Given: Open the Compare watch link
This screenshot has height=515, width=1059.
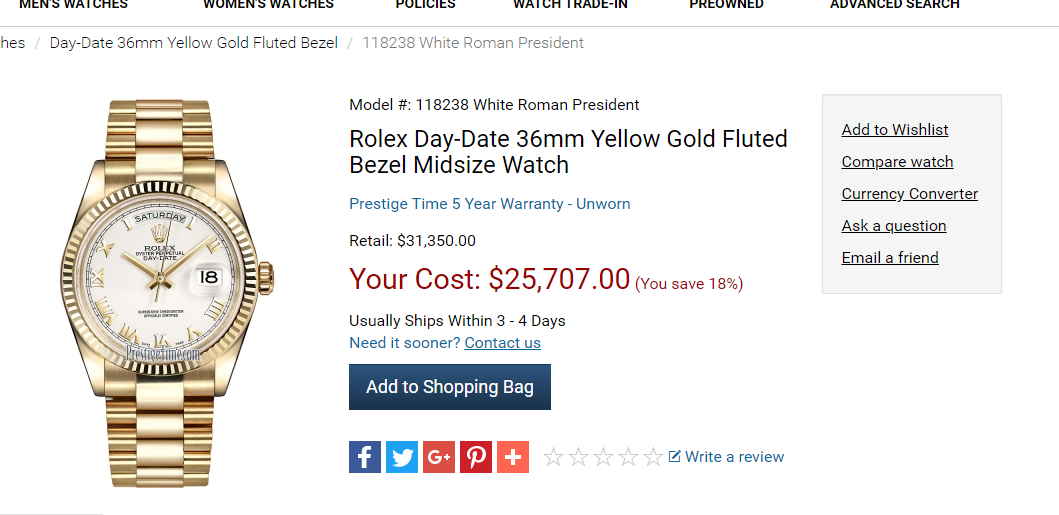Looking at the screenshot, I should click(x=897, y=162).
